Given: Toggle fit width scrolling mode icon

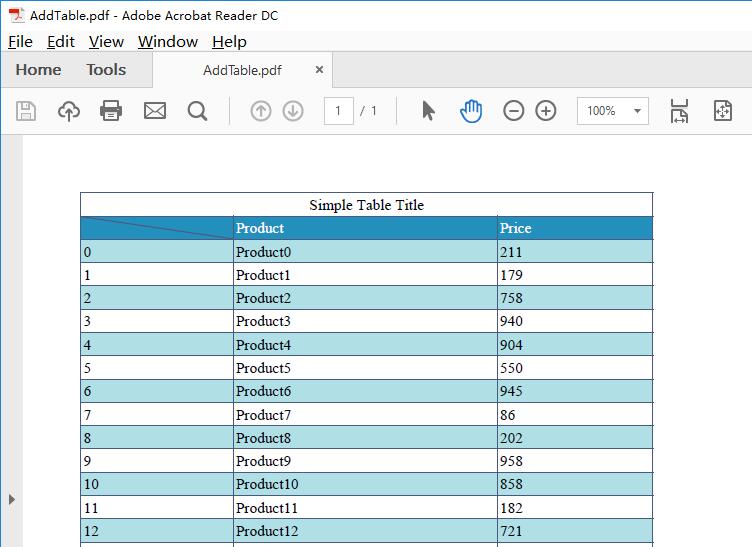Looking at the screenshot, I should (x=680, y=111).
